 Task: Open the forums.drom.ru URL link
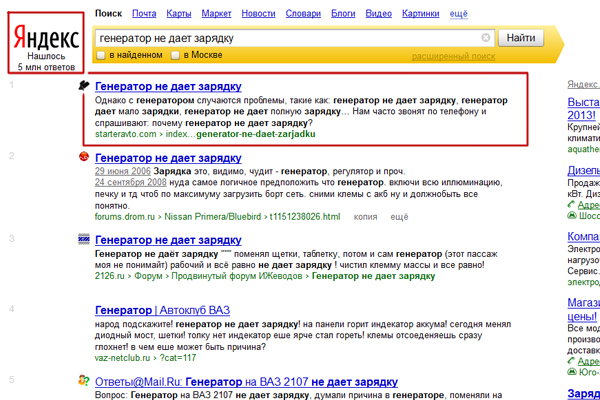pyautogui.click(x=217, y=217)
